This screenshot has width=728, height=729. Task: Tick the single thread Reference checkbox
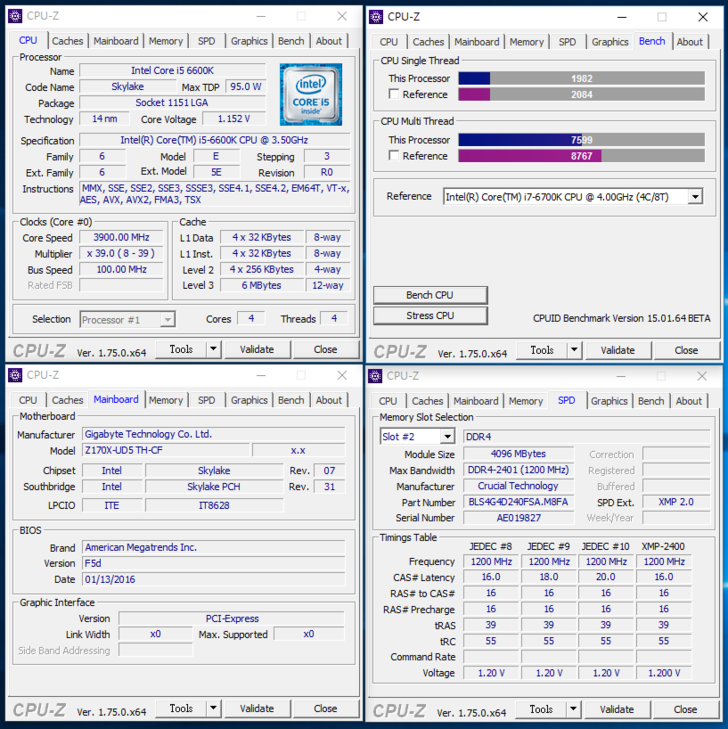click(x=394, y=94)
